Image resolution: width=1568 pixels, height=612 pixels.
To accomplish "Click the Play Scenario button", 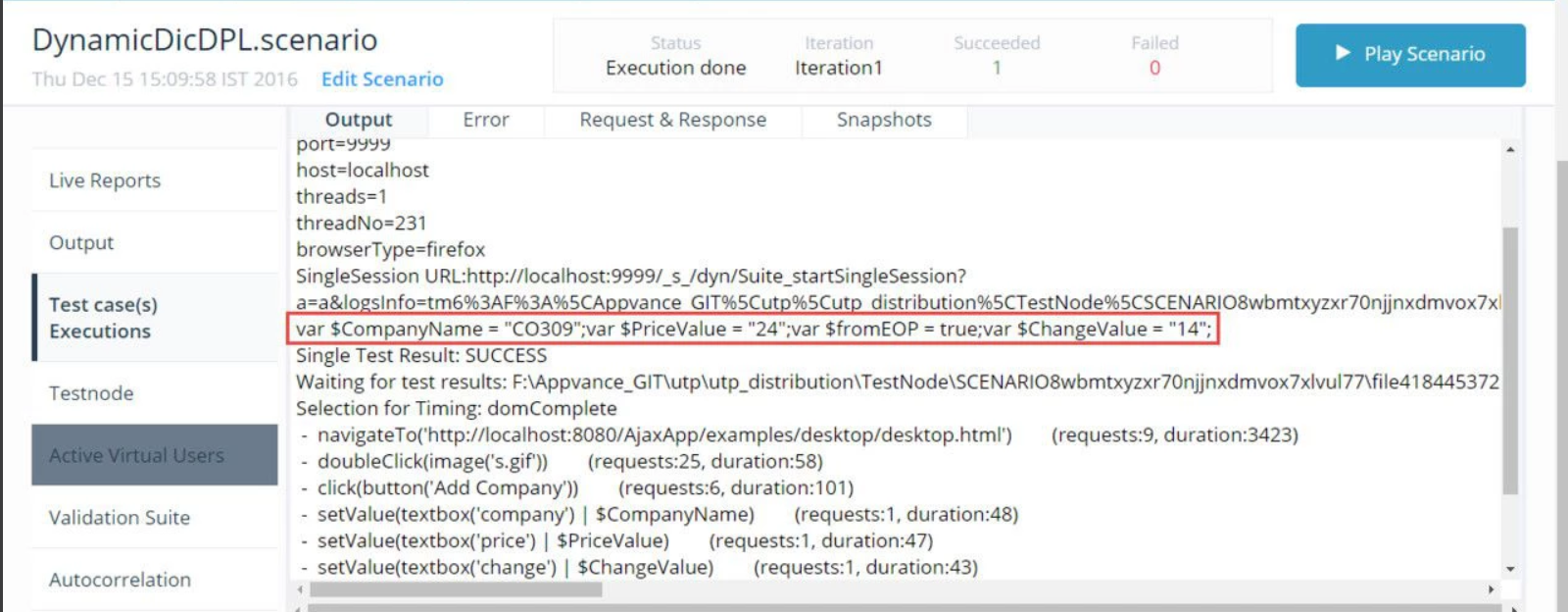I will coord(1410,55).
